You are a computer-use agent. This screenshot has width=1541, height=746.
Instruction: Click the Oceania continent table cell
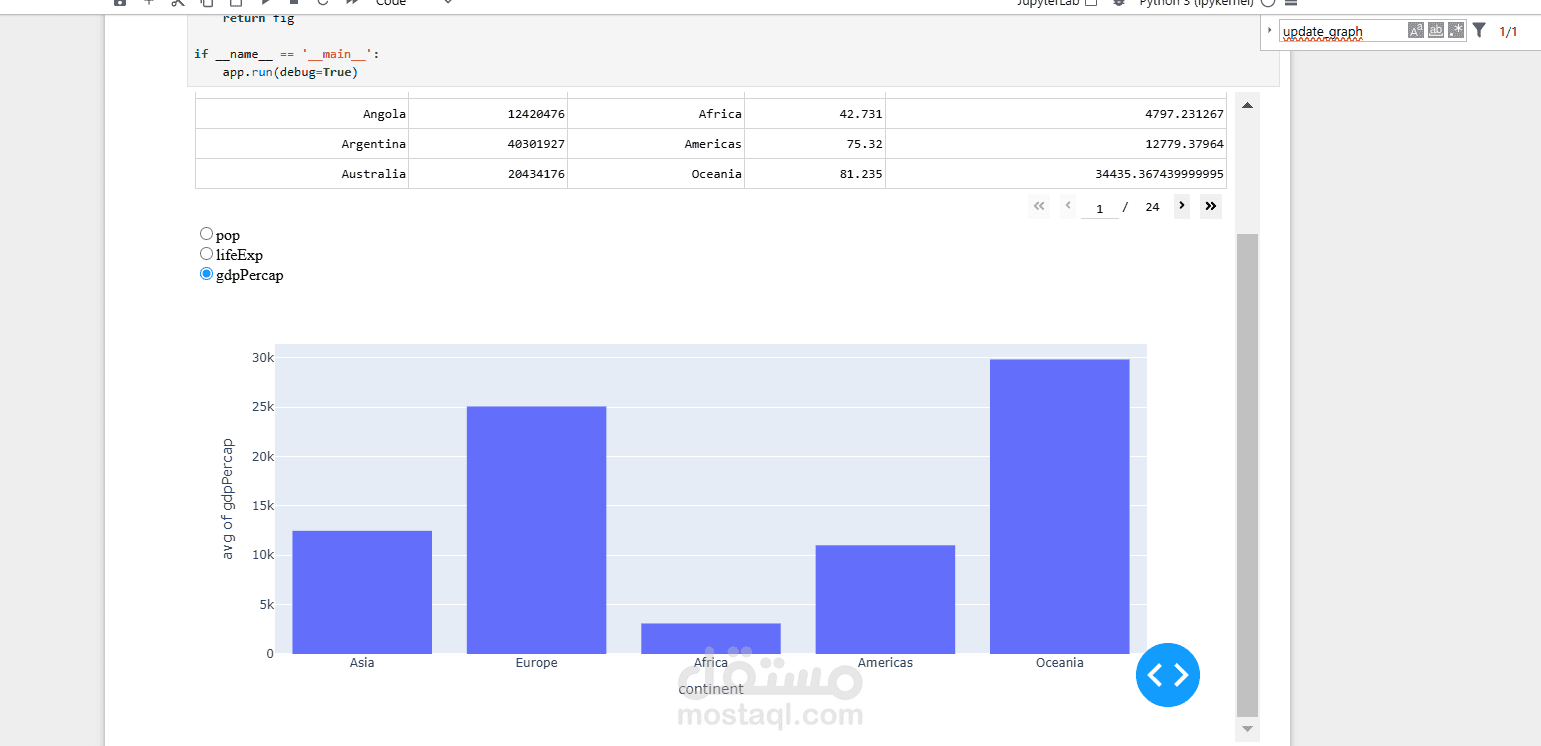[656, 174]
